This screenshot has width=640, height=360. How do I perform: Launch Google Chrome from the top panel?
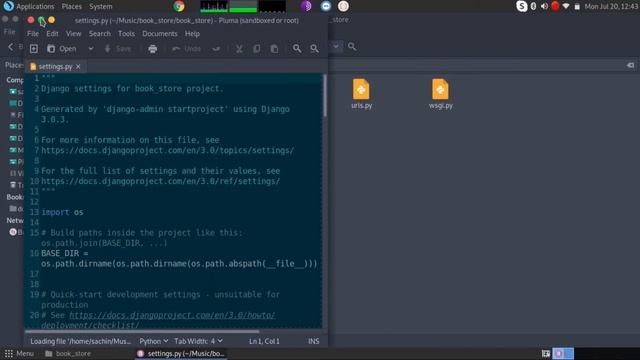point(179,6)
